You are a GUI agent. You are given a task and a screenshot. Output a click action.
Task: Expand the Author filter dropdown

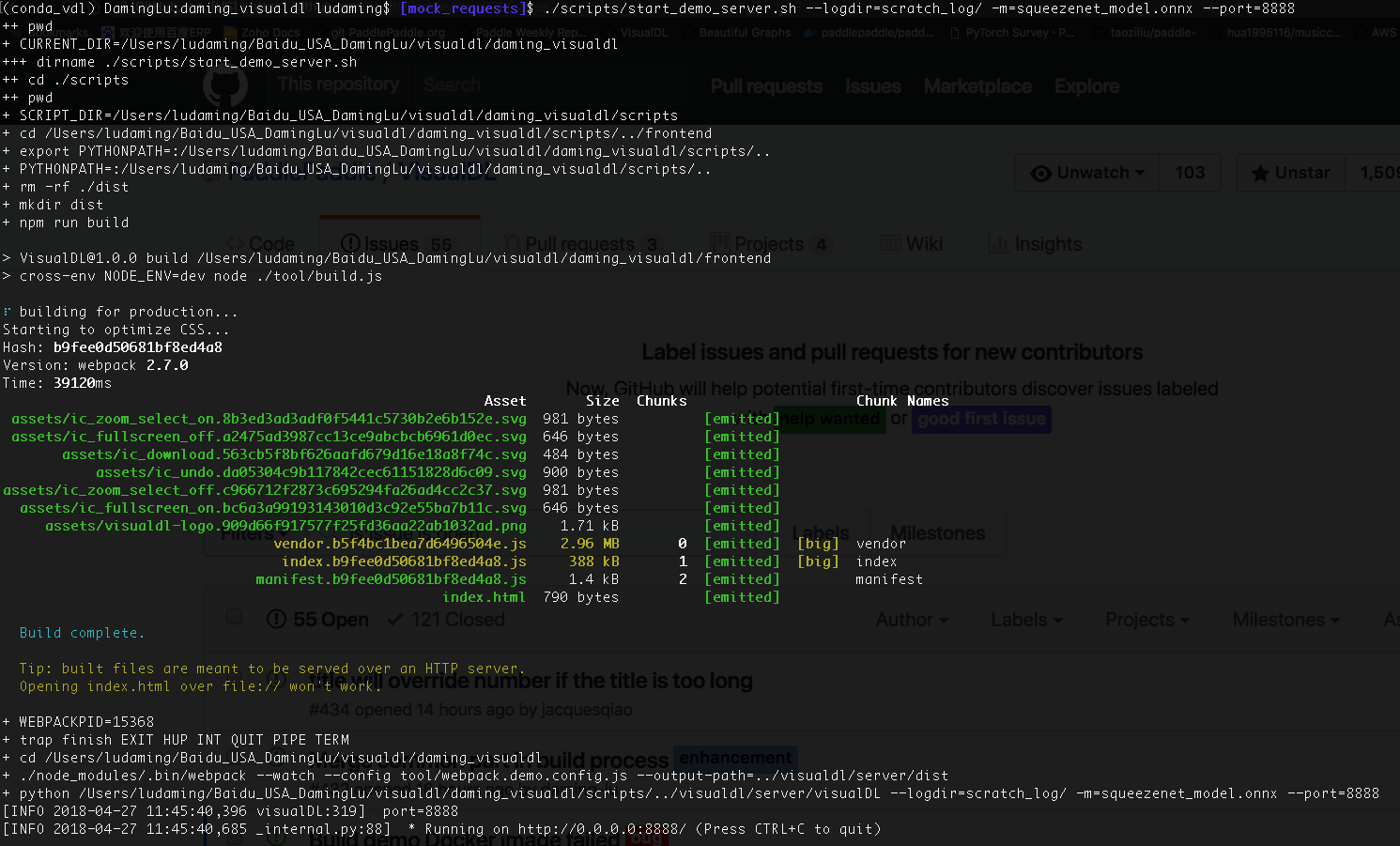click(912, 620)
